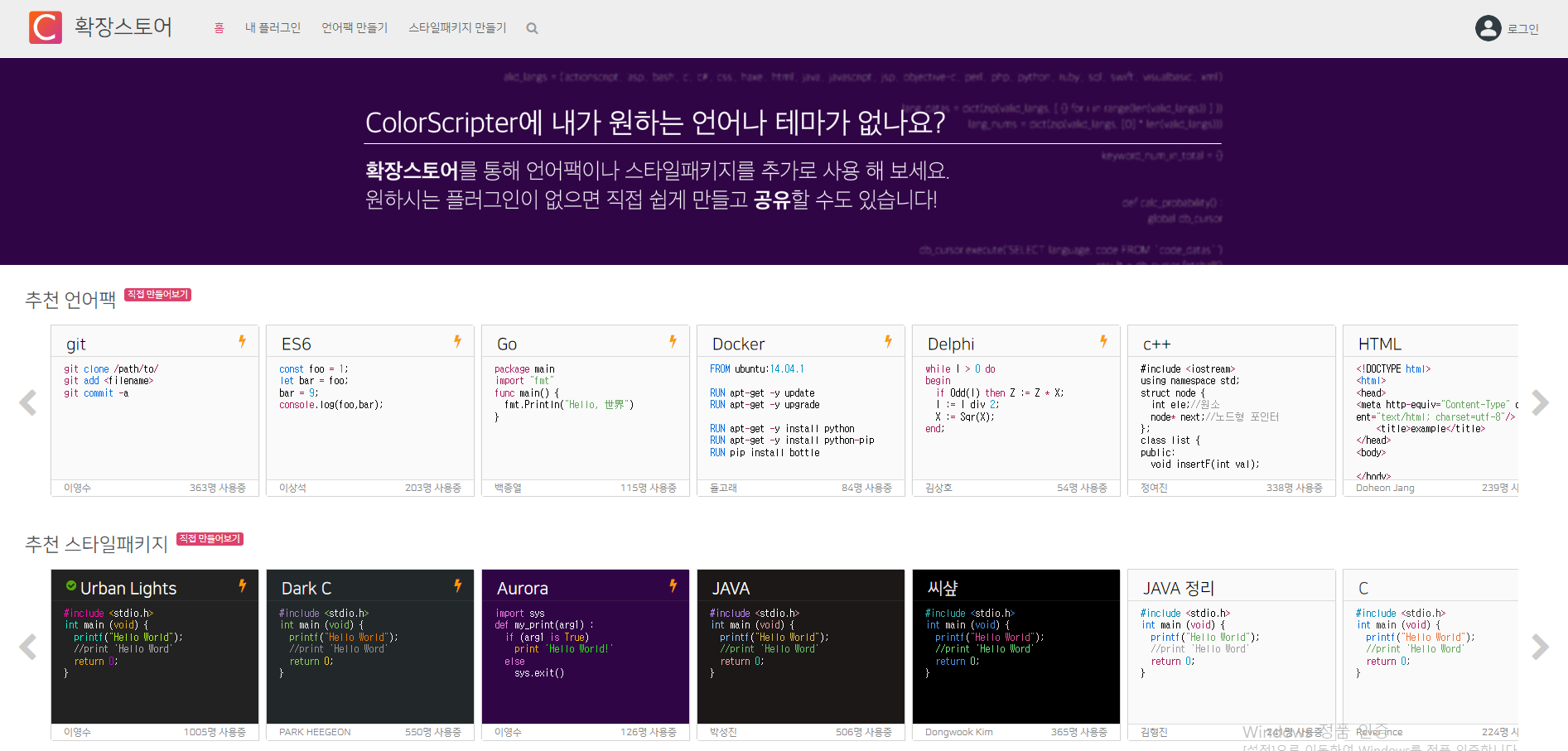This screenshot has width=1568, height=751.
Task: Open 스타일패키지 만들기 menu item
Action: tap(457, 28)
